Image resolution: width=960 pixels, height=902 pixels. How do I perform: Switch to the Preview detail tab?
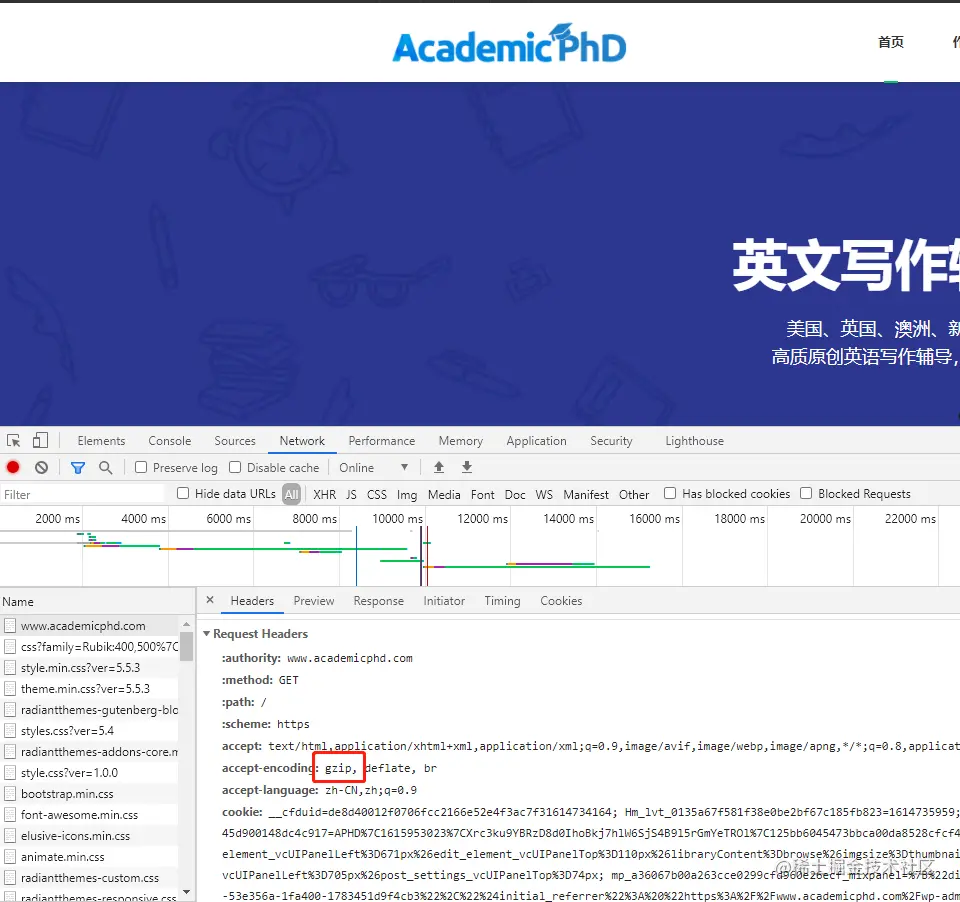[313, 601]
